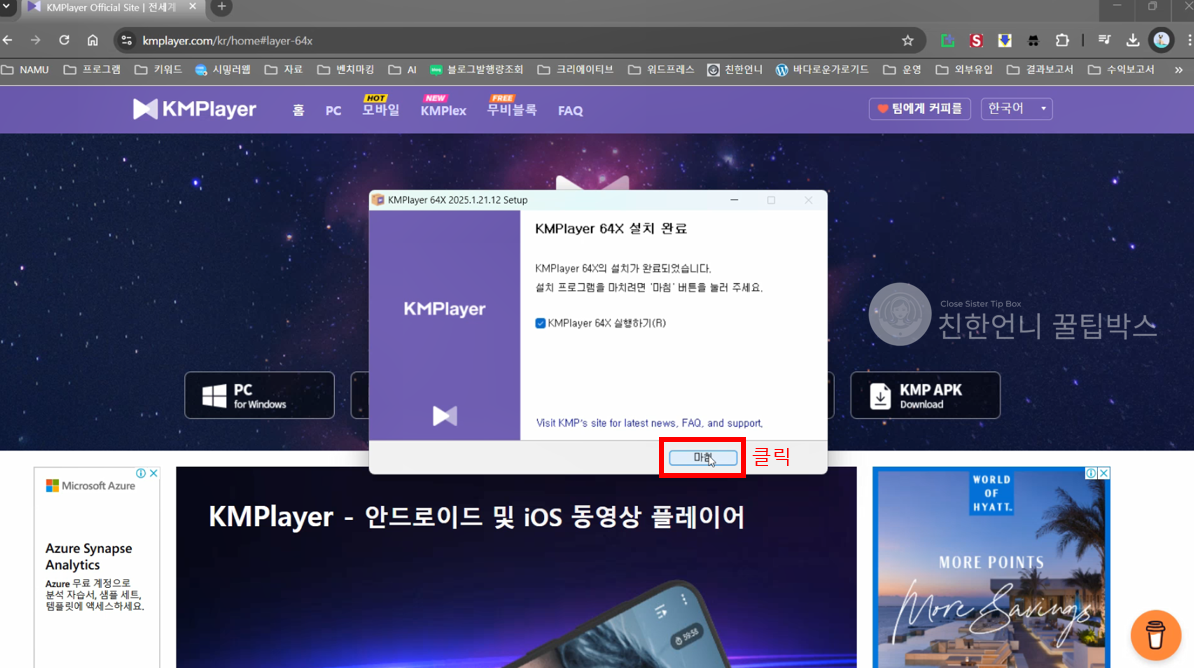
Task: Open 바다로운가로기드 WordPress bookmark
Action: click(822, 69)
